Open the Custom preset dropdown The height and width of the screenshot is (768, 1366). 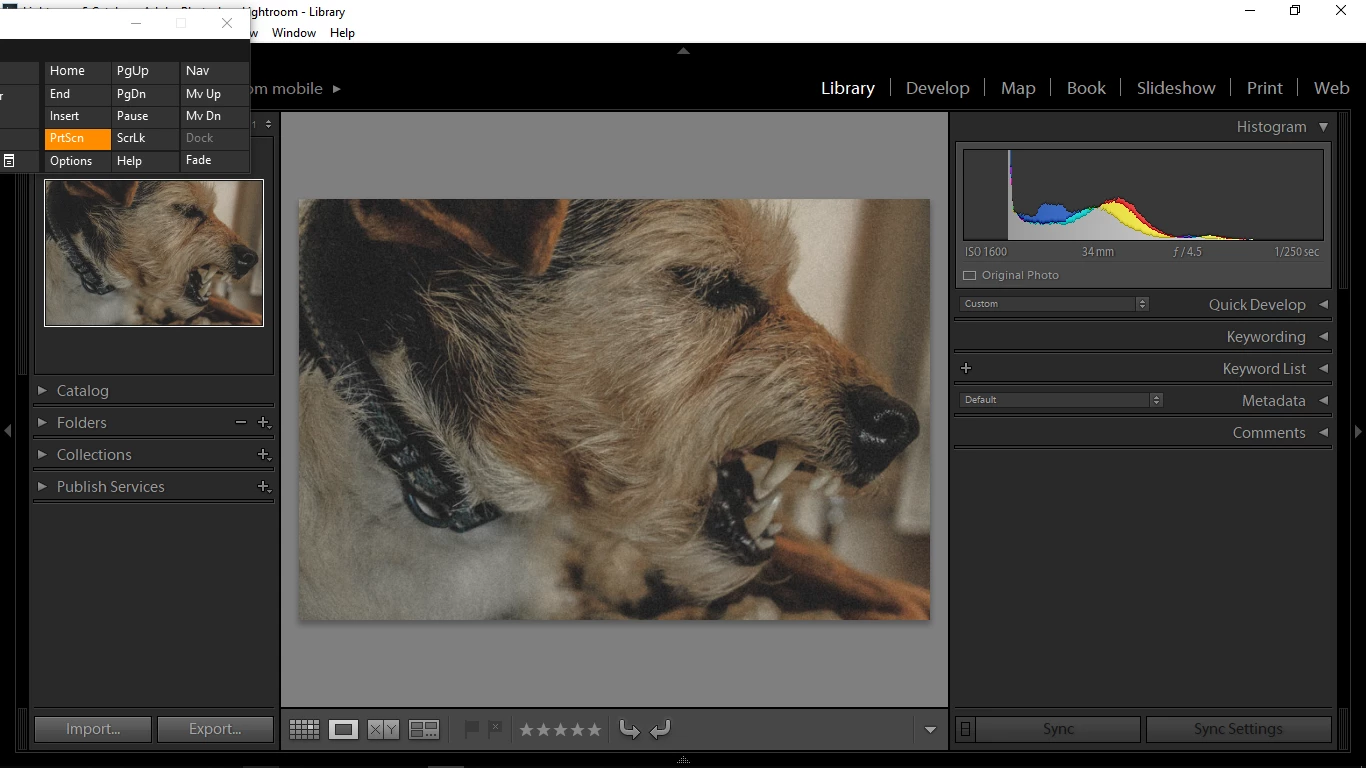pos(1054,304)
